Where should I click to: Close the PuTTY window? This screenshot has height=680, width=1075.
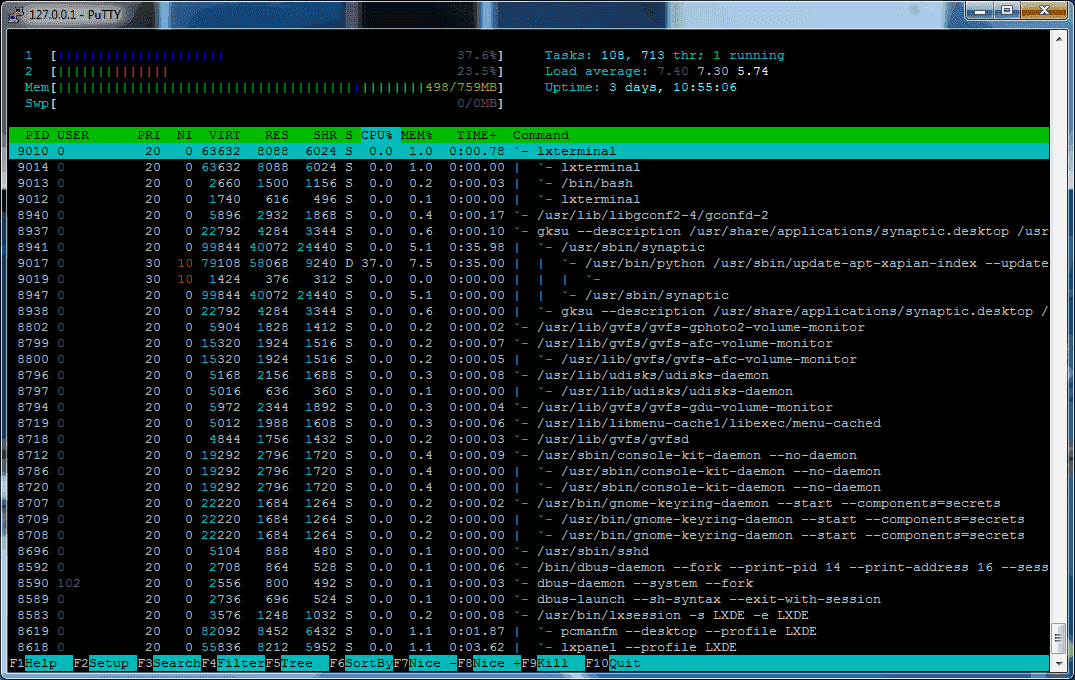pos(1043,10)
